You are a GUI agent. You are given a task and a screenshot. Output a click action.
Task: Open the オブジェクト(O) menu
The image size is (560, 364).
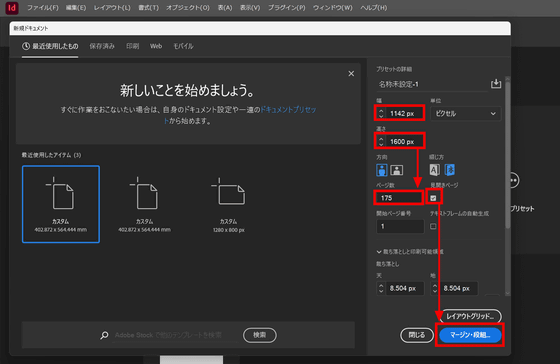click(188, 8)
